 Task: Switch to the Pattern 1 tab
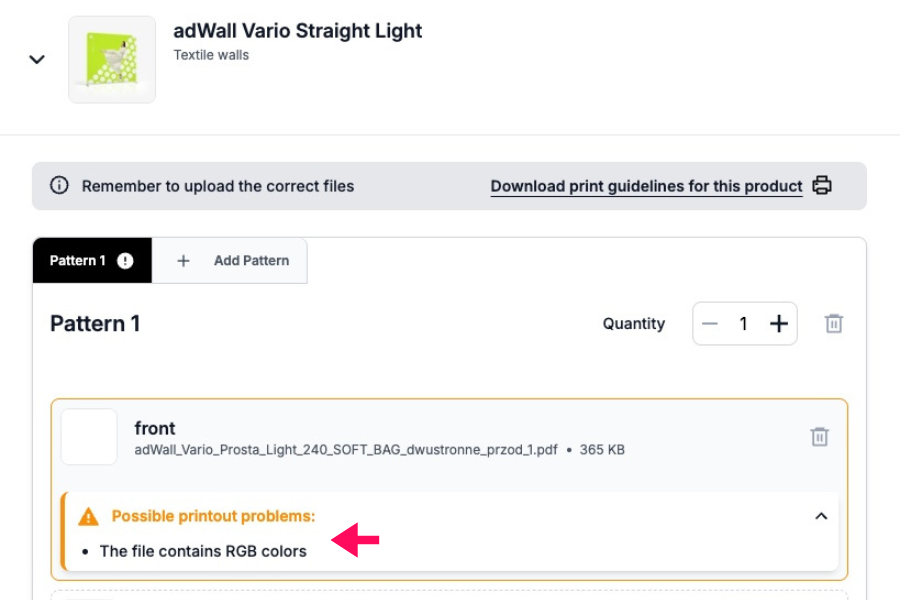[78, 260]
